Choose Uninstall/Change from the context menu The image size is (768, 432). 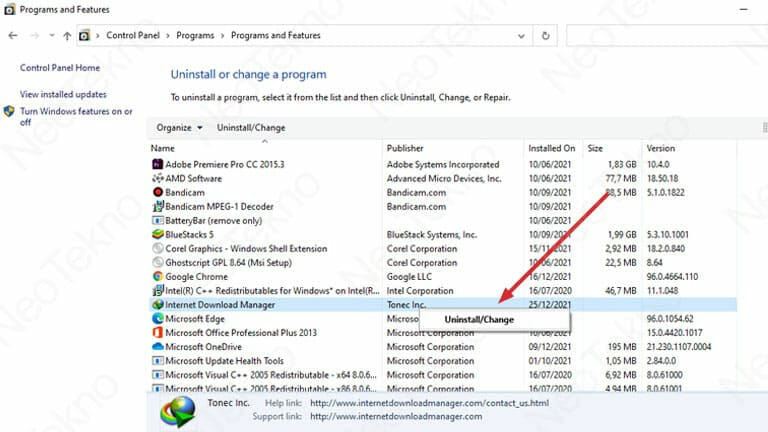[479, 319]
